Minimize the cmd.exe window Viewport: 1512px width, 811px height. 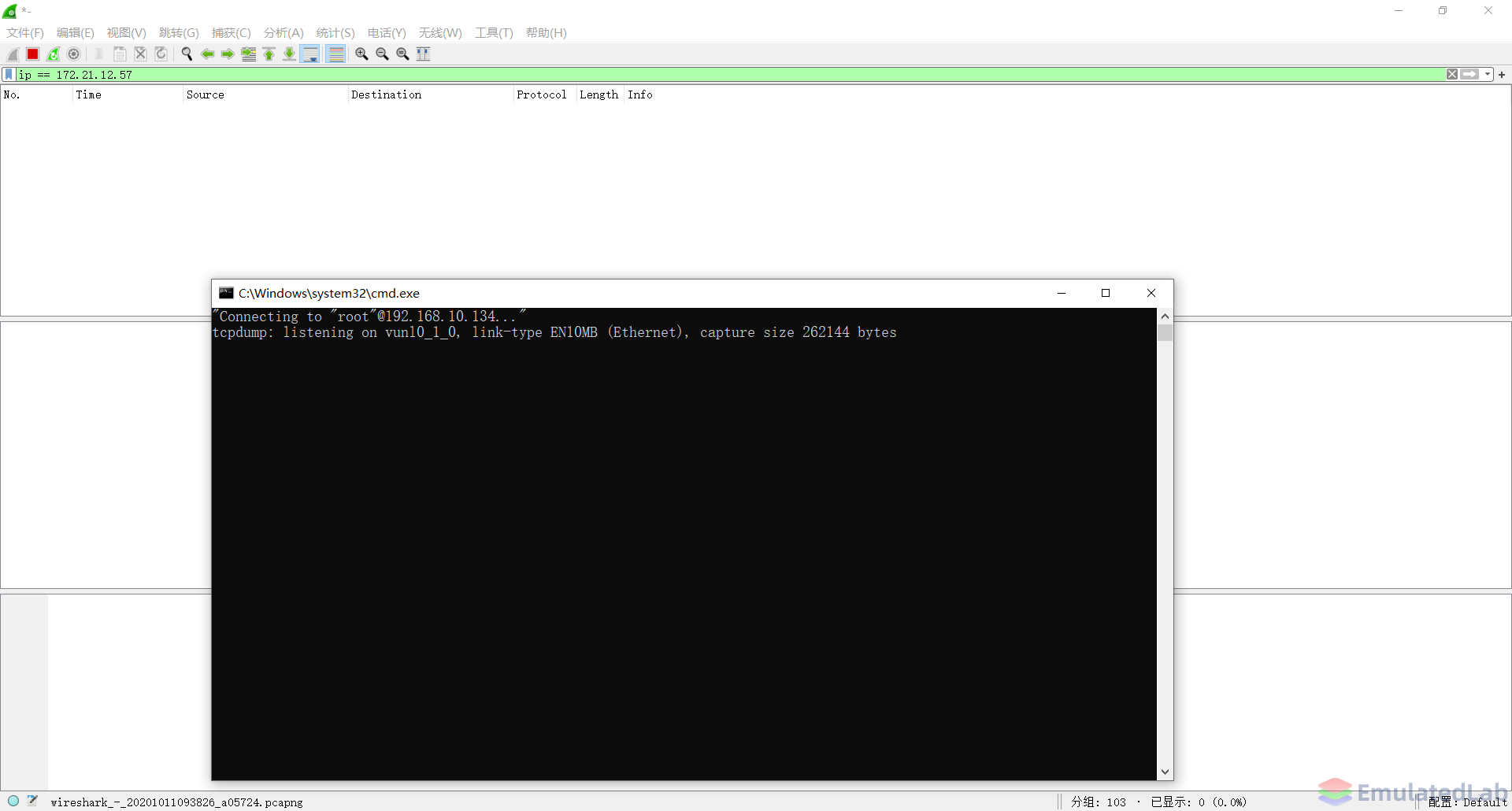click(1062, 293)
